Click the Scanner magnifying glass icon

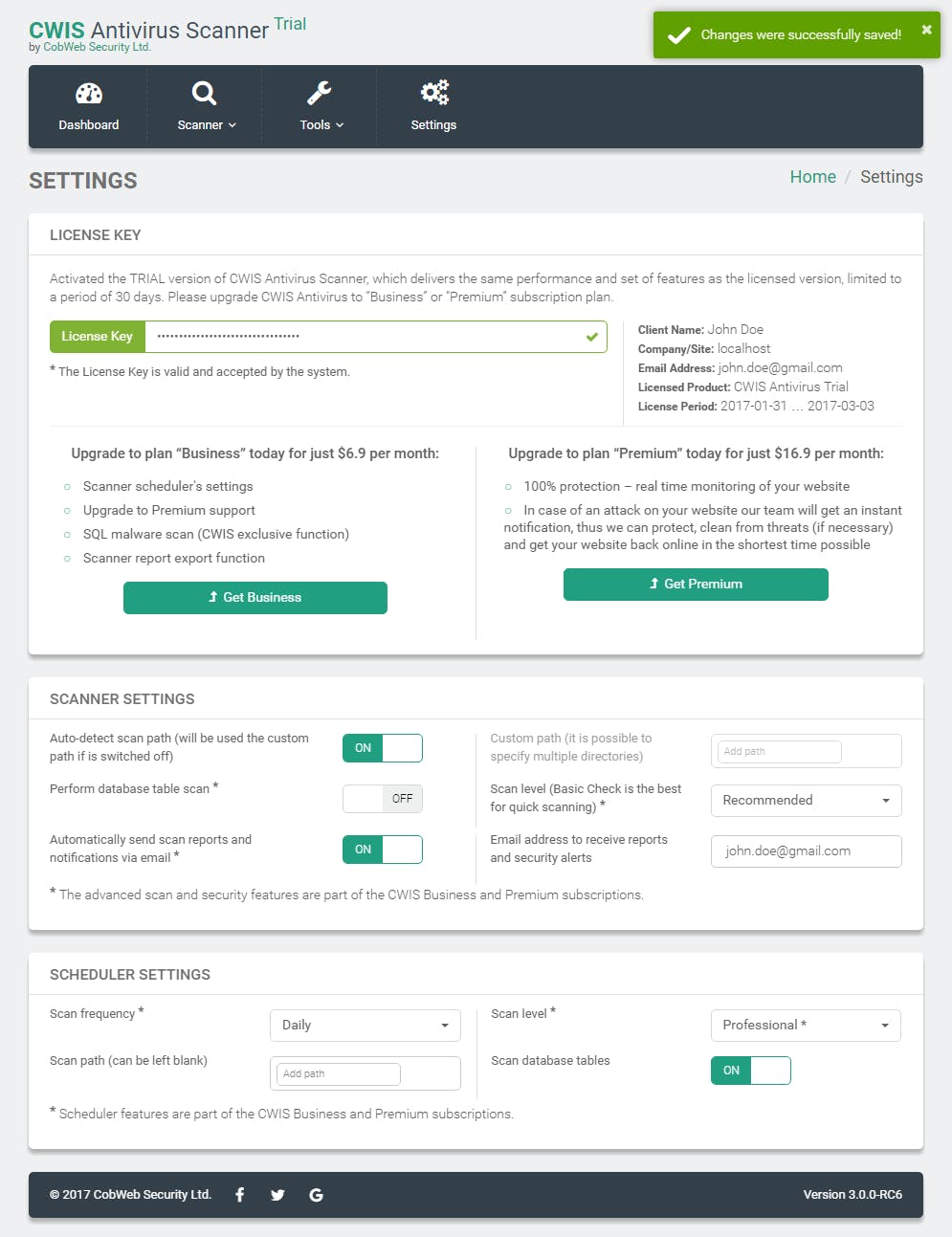point(204,93)
